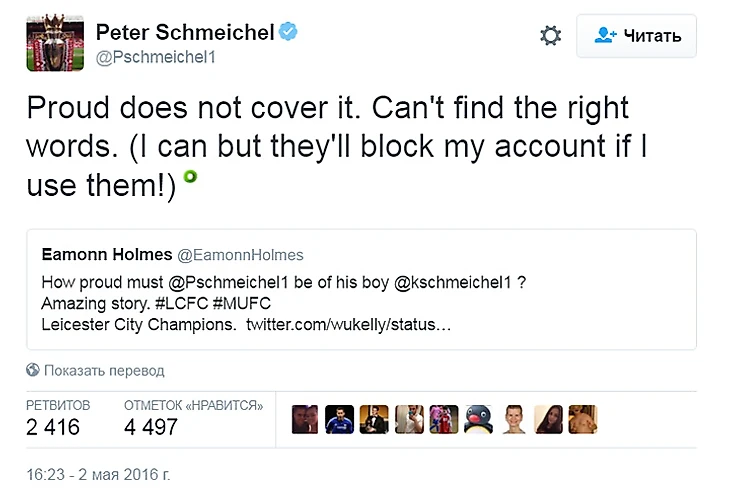This screenshot has width=730, height=495.
Task: Click the globe icon beside translation link
Action: pyautogui.click(x=33, y=370)
